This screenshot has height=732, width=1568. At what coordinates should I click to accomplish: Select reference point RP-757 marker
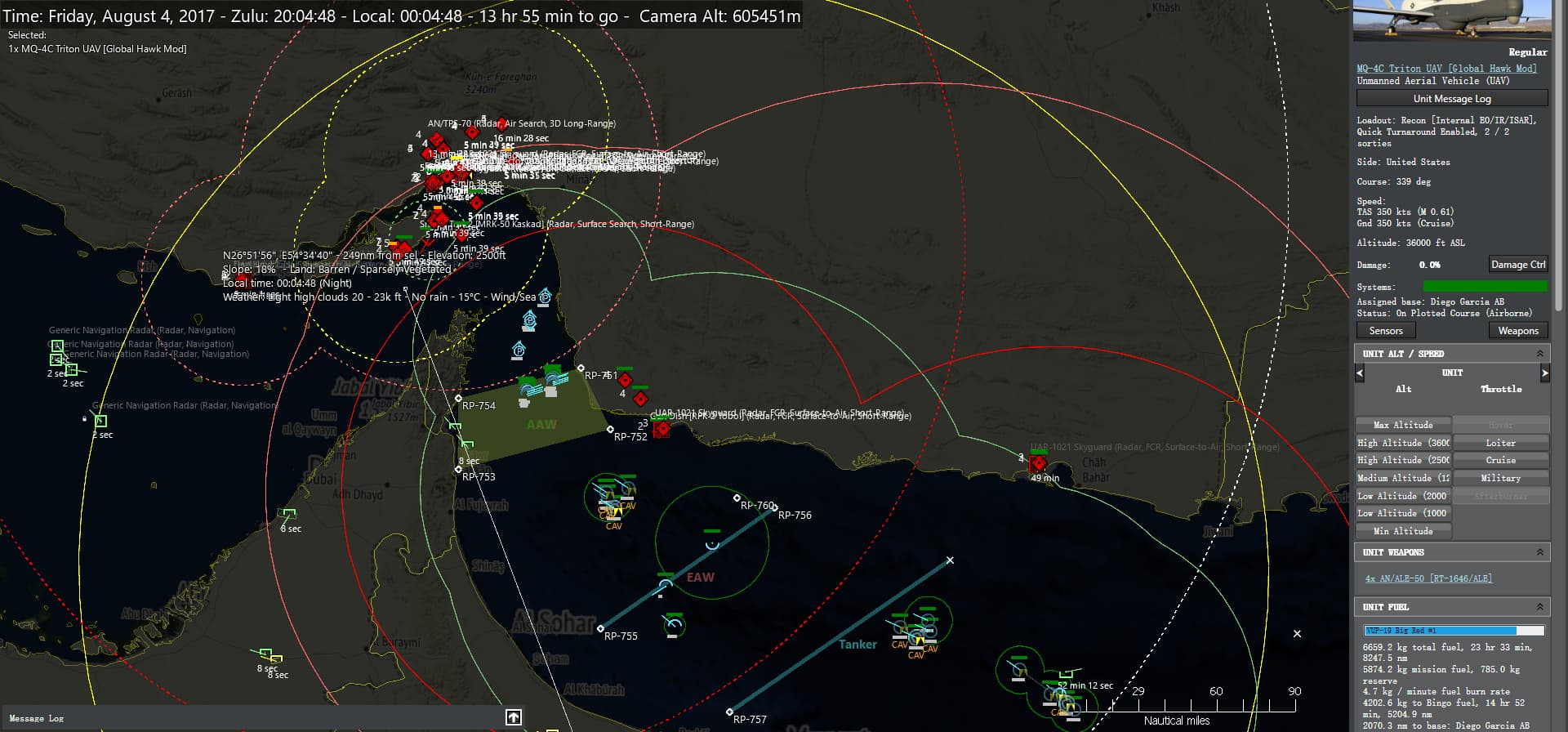729,712
